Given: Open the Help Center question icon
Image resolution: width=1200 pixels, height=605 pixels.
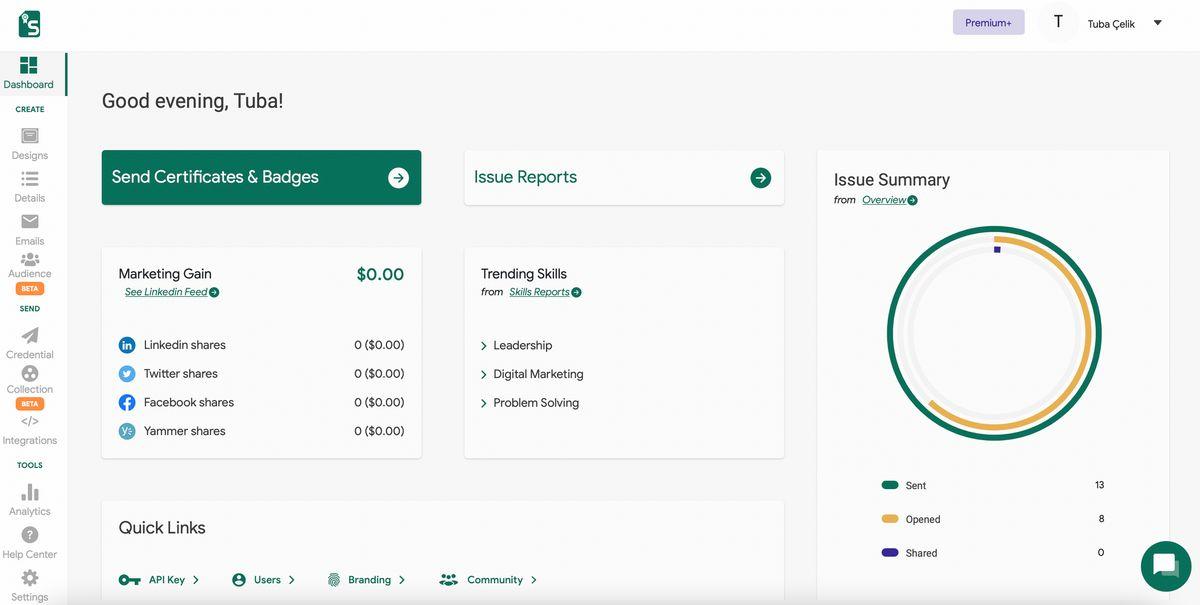Looking at the screenshot, I should pos(30,536).
